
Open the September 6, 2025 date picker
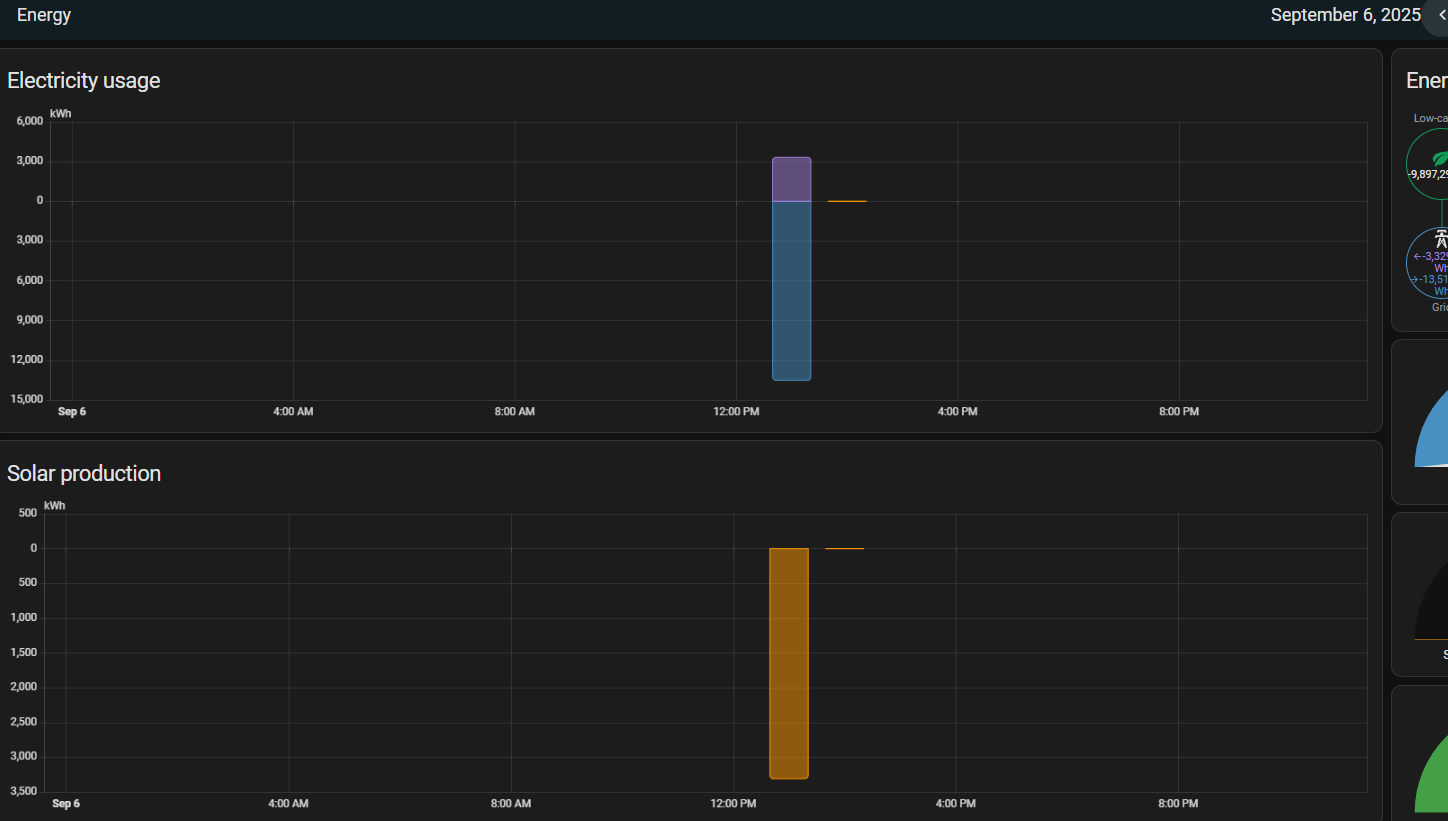click(1344, 15)
